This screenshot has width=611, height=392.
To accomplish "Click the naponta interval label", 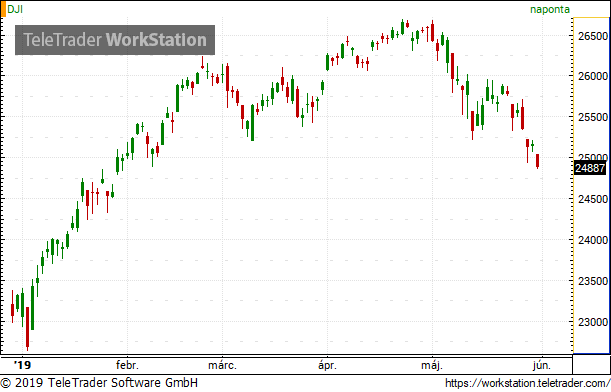I will [x=550, y=9].
